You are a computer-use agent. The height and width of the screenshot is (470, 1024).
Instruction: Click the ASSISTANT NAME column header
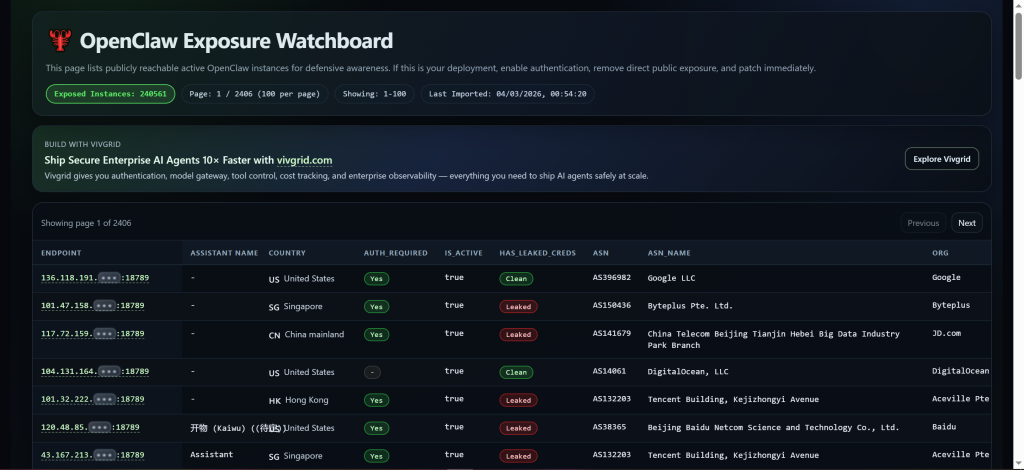pyautogui.click(x=224, y=253)
